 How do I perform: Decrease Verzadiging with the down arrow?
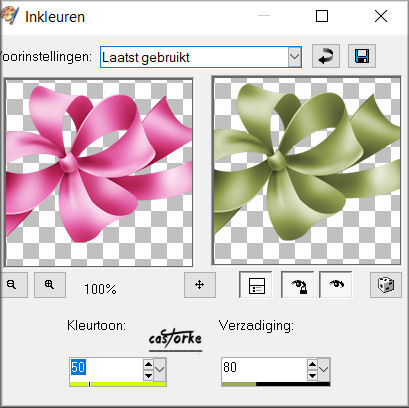point(312,375)
